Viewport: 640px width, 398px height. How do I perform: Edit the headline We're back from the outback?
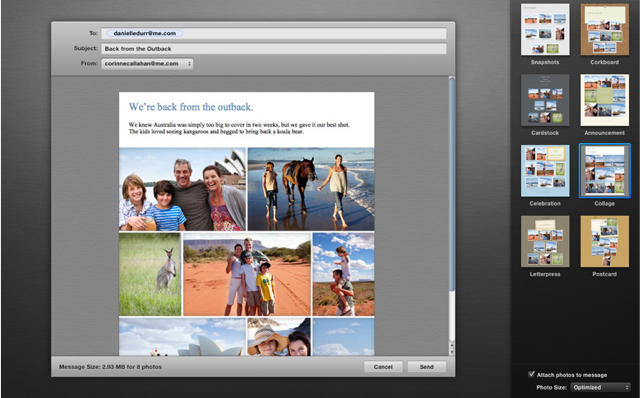[x=191, y=107]
